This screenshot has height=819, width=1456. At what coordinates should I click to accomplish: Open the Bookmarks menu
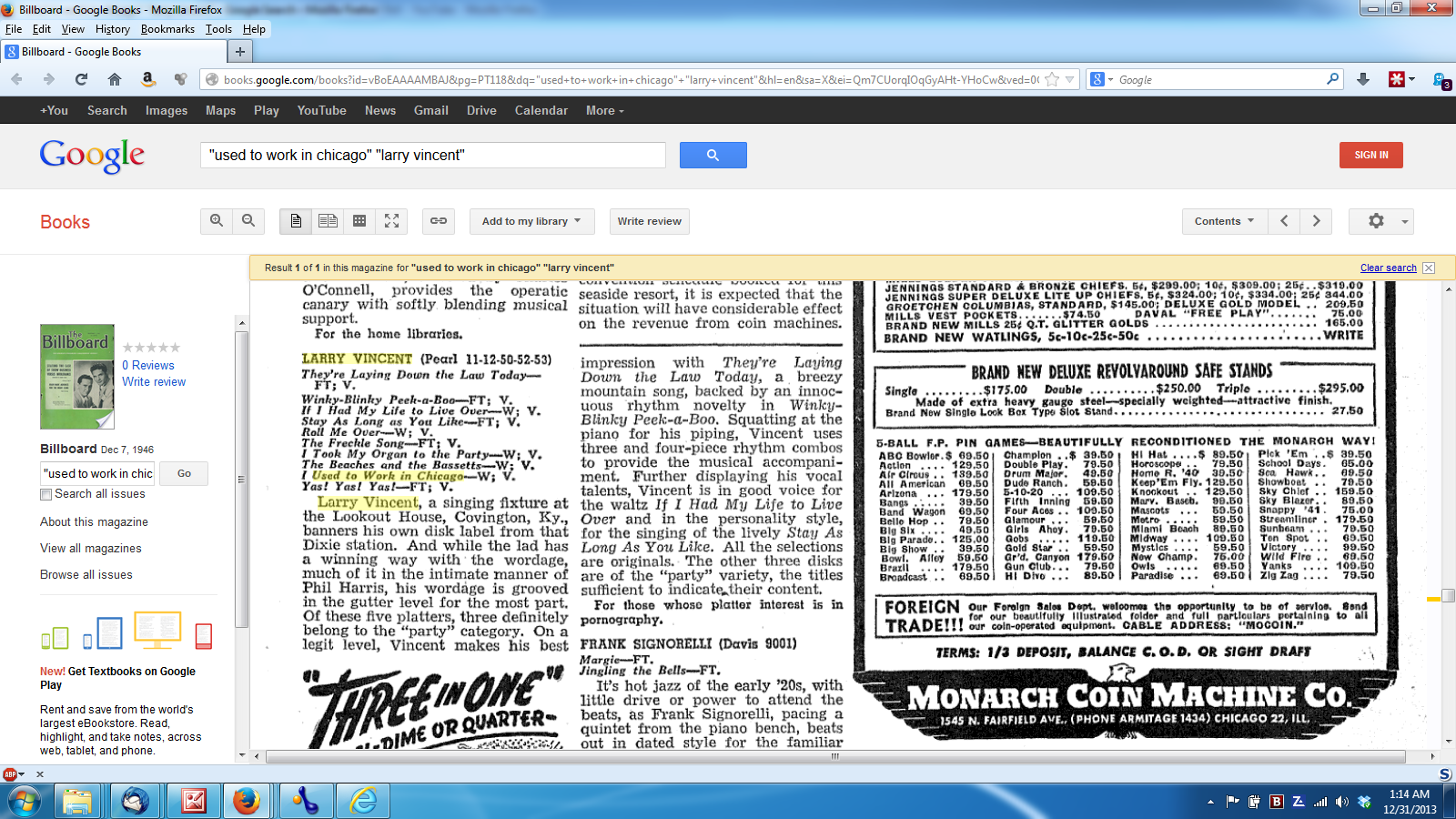pos(167,29)
